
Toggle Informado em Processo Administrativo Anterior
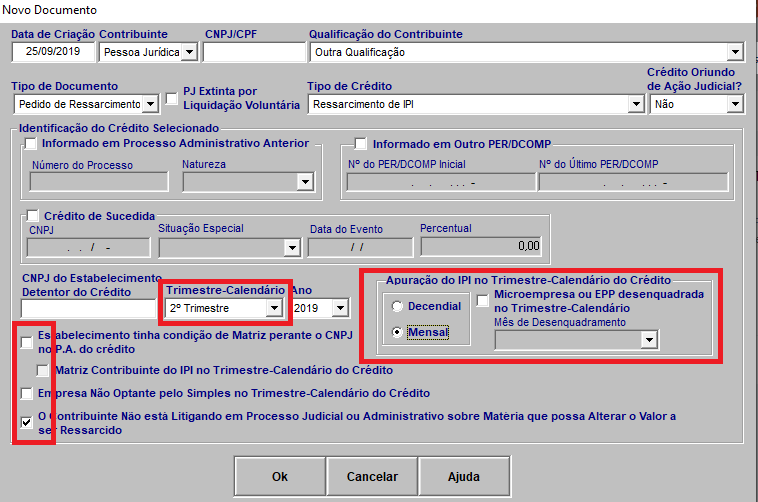33,143
